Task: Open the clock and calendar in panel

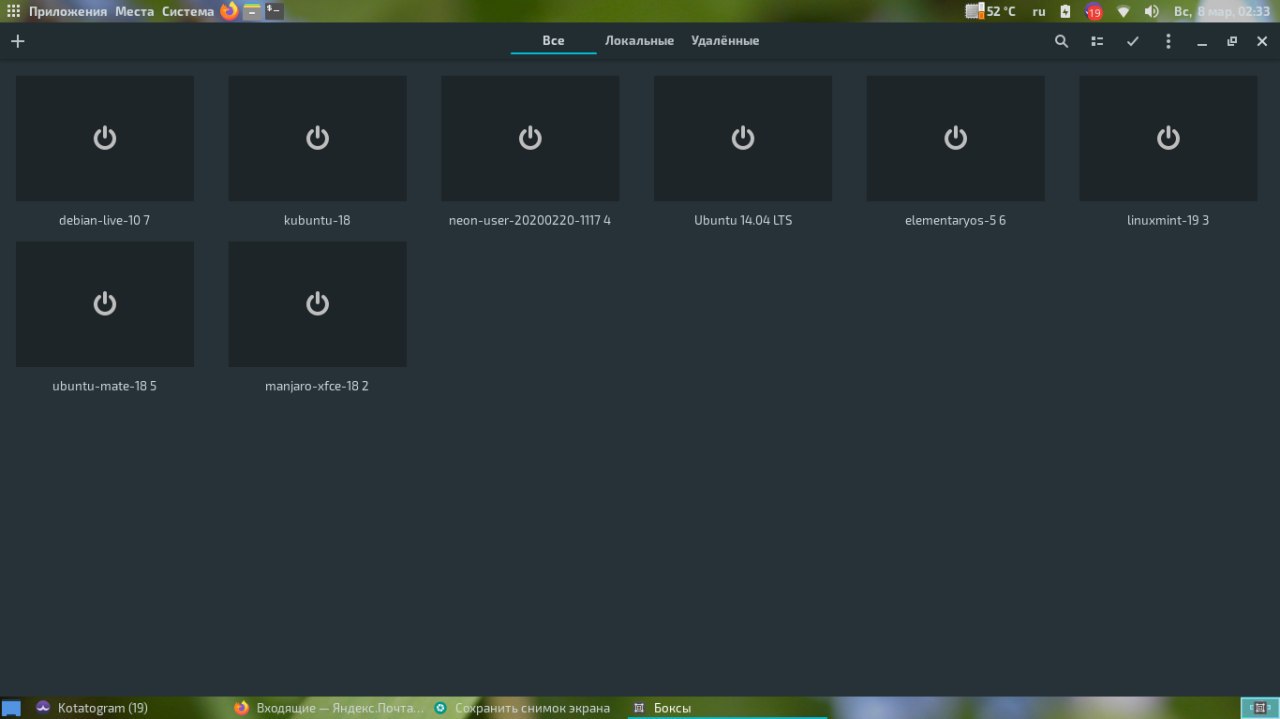Action: pyautogui.click(x=1222, y=12)
